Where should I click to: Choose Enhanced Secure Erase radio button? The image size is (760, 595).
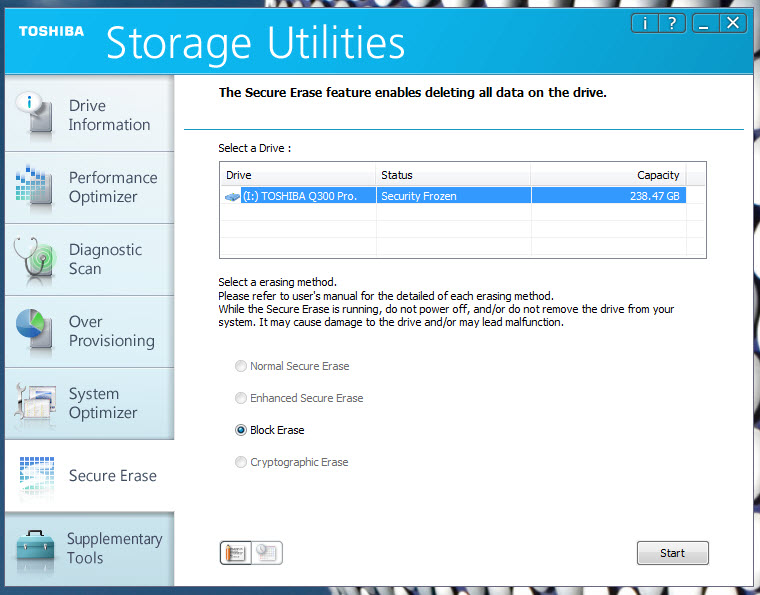241,398
